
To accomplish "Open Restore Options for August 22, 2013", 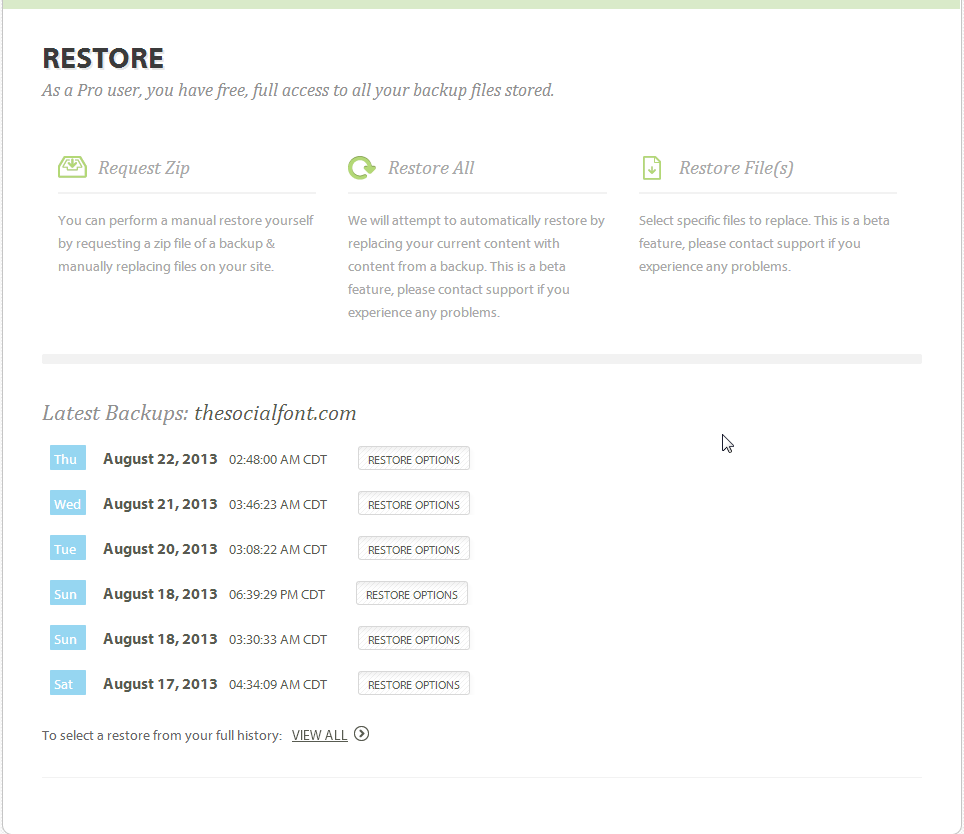I will (414, 458).
